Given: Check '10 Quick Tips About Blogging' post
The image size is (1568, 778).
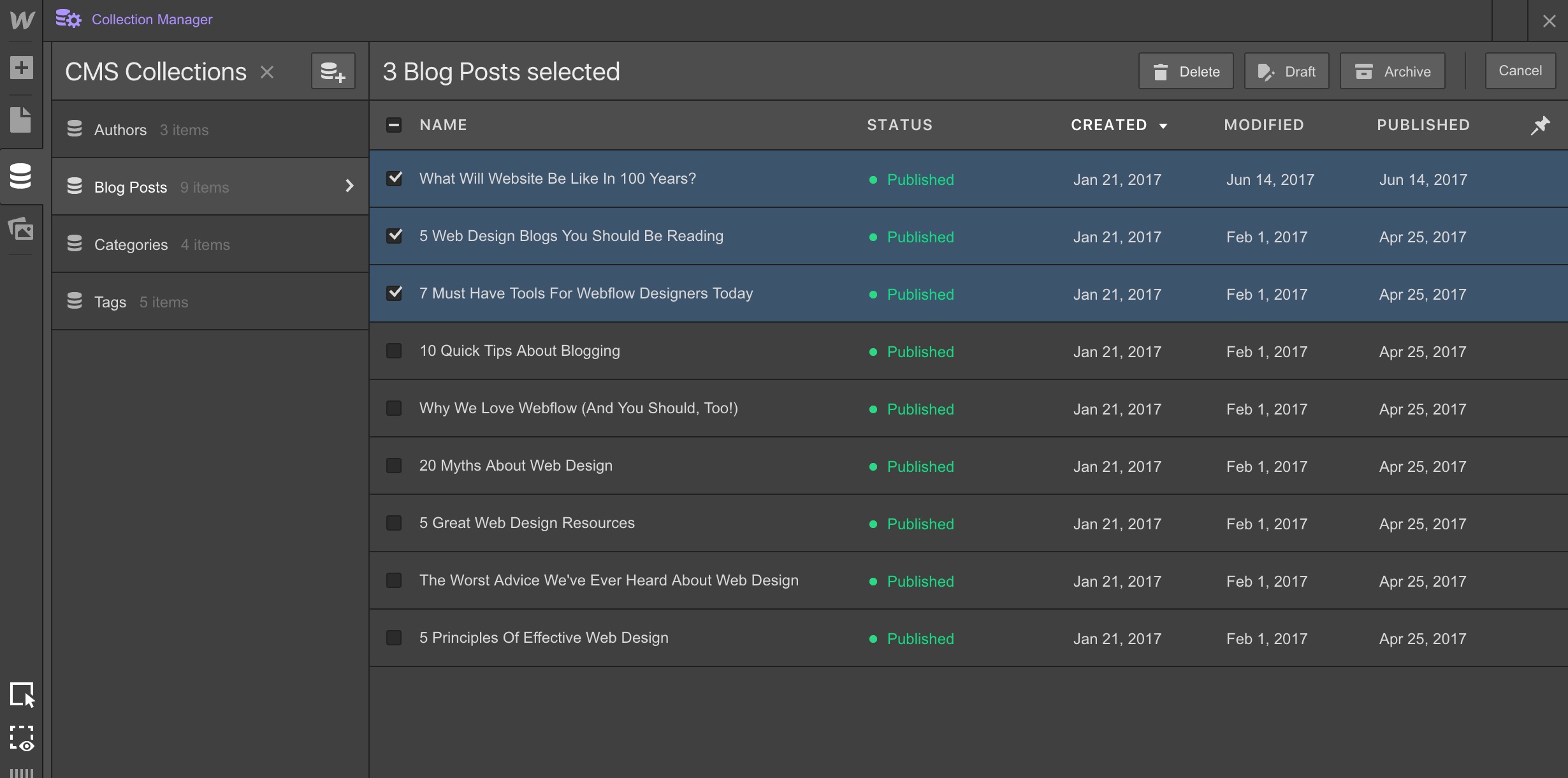Looking at the screenshot, I should [x=394, y=351].
